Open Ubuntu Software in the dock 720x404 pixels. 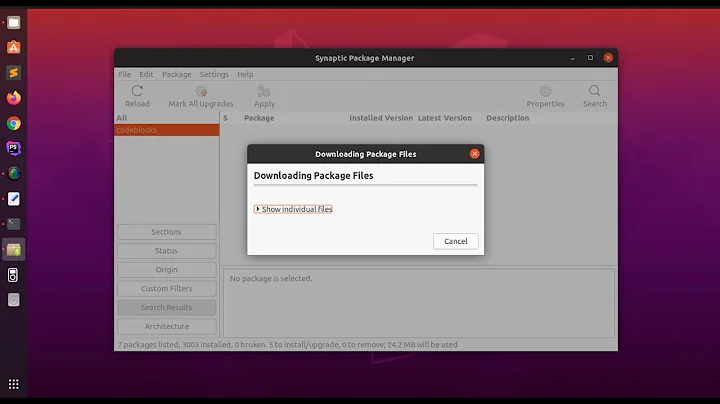coord(14,47)
